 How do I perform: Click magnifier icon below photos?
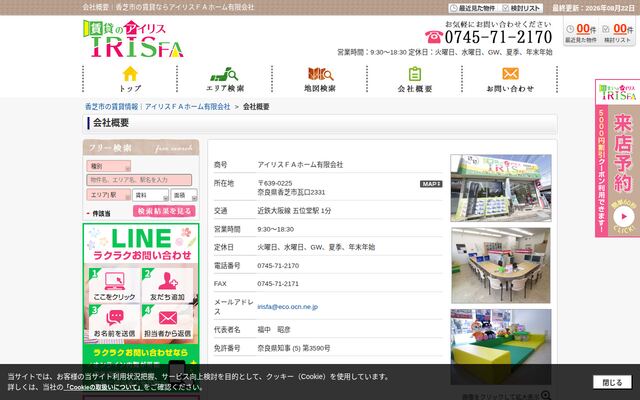(546, 395)
